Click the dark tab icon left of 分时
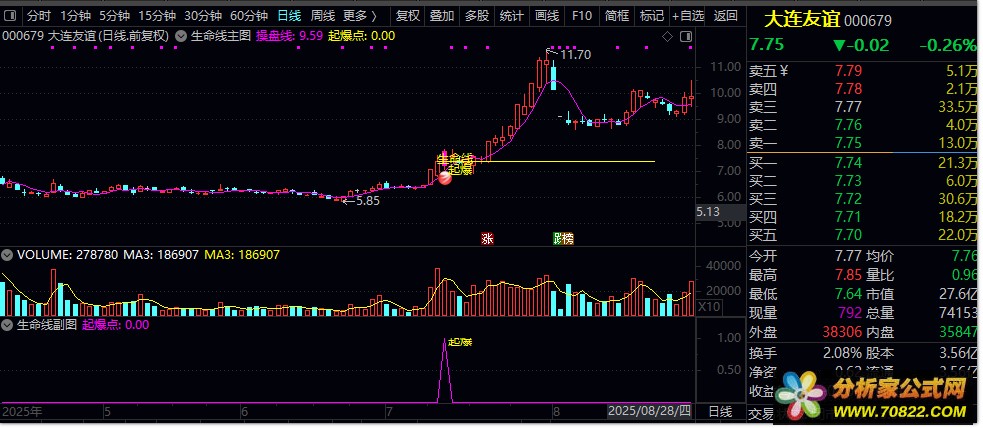The height and width of the screenshot is (428, 983). (x=11, y=16)
